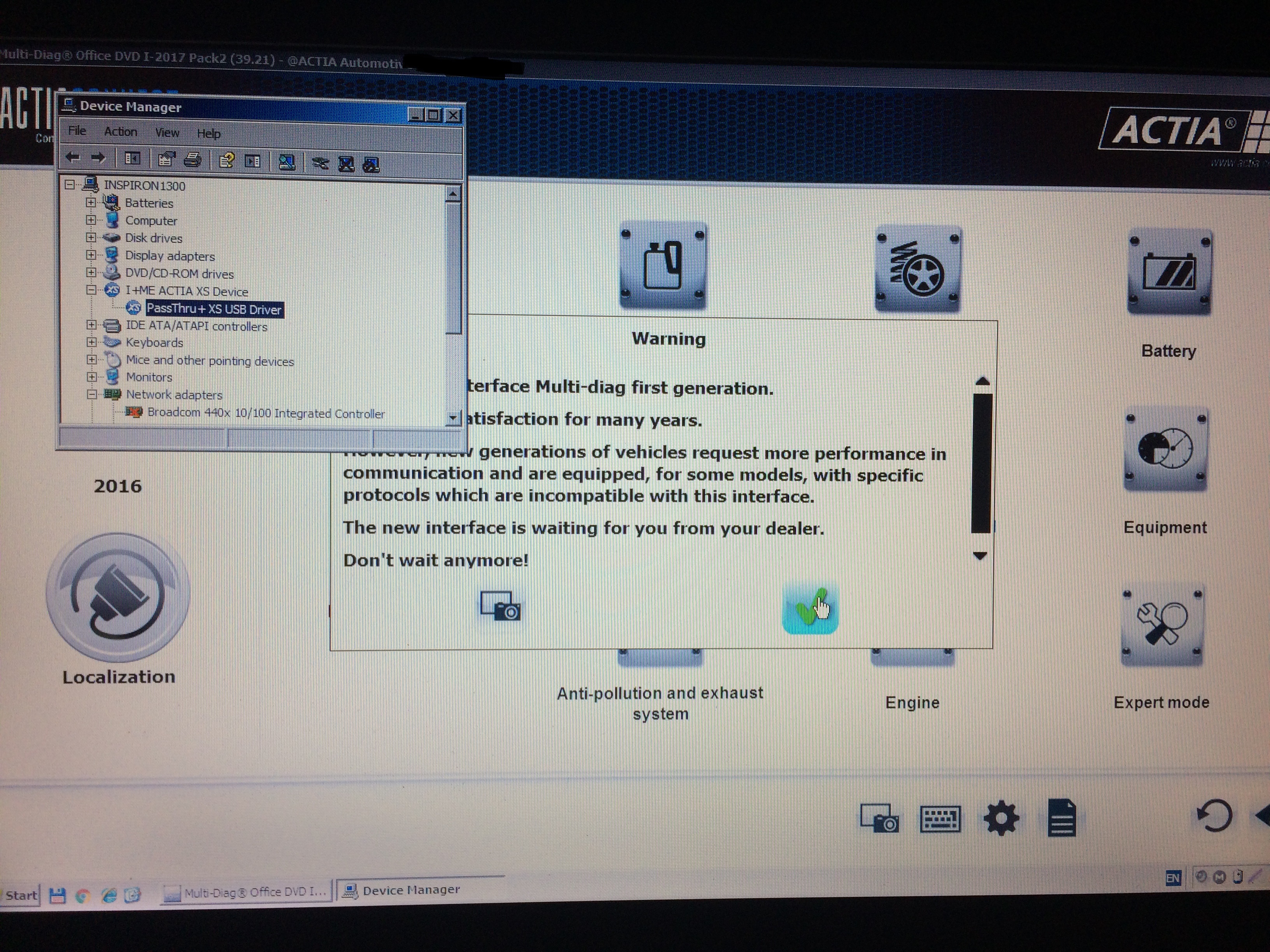The width and height of the screenshot is (1270, 952).
Task: Click the Windows Start button
Action: [21, 895]
